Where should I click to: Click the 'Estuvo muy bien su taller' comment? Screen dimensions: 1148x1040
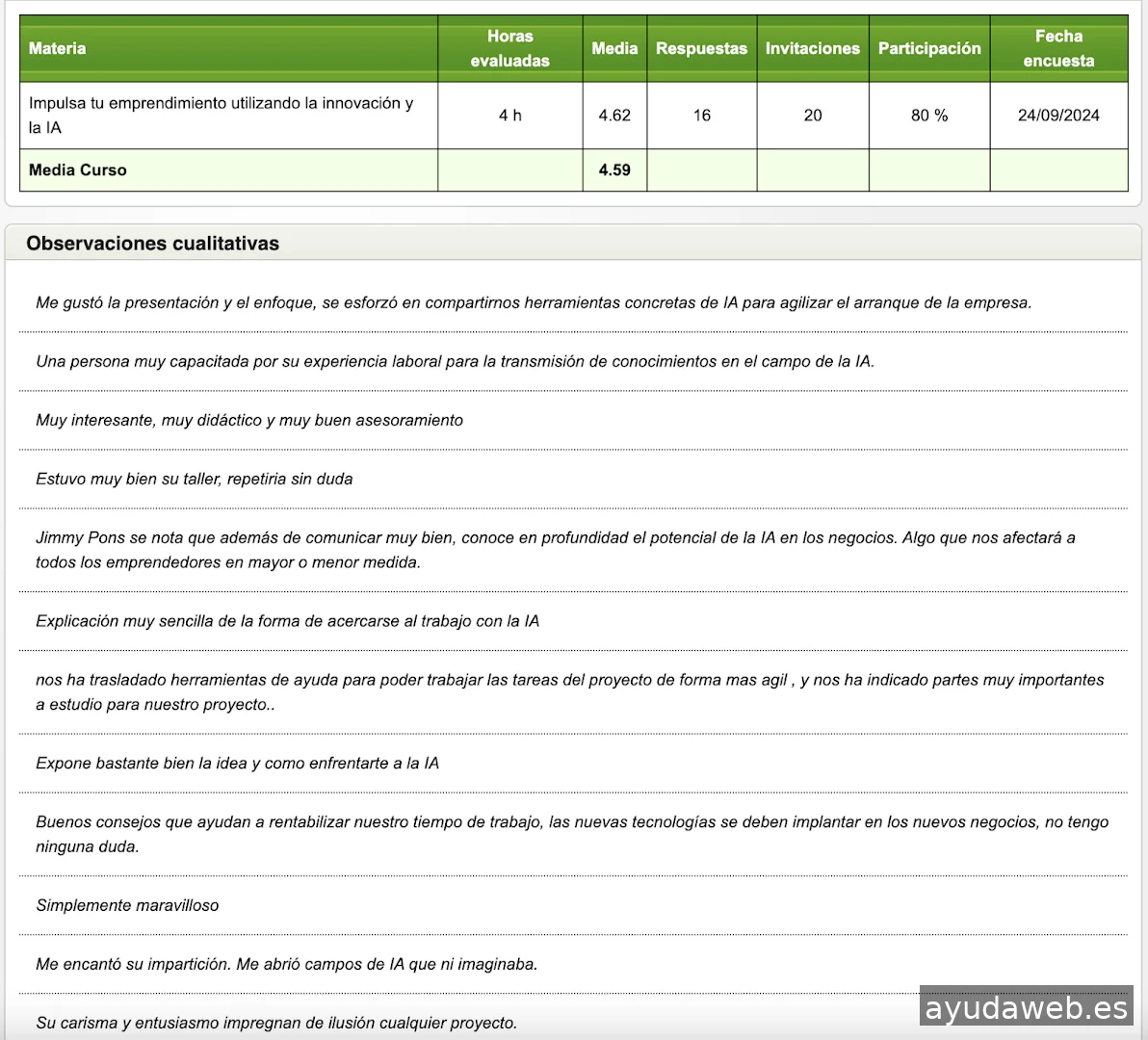195,480
